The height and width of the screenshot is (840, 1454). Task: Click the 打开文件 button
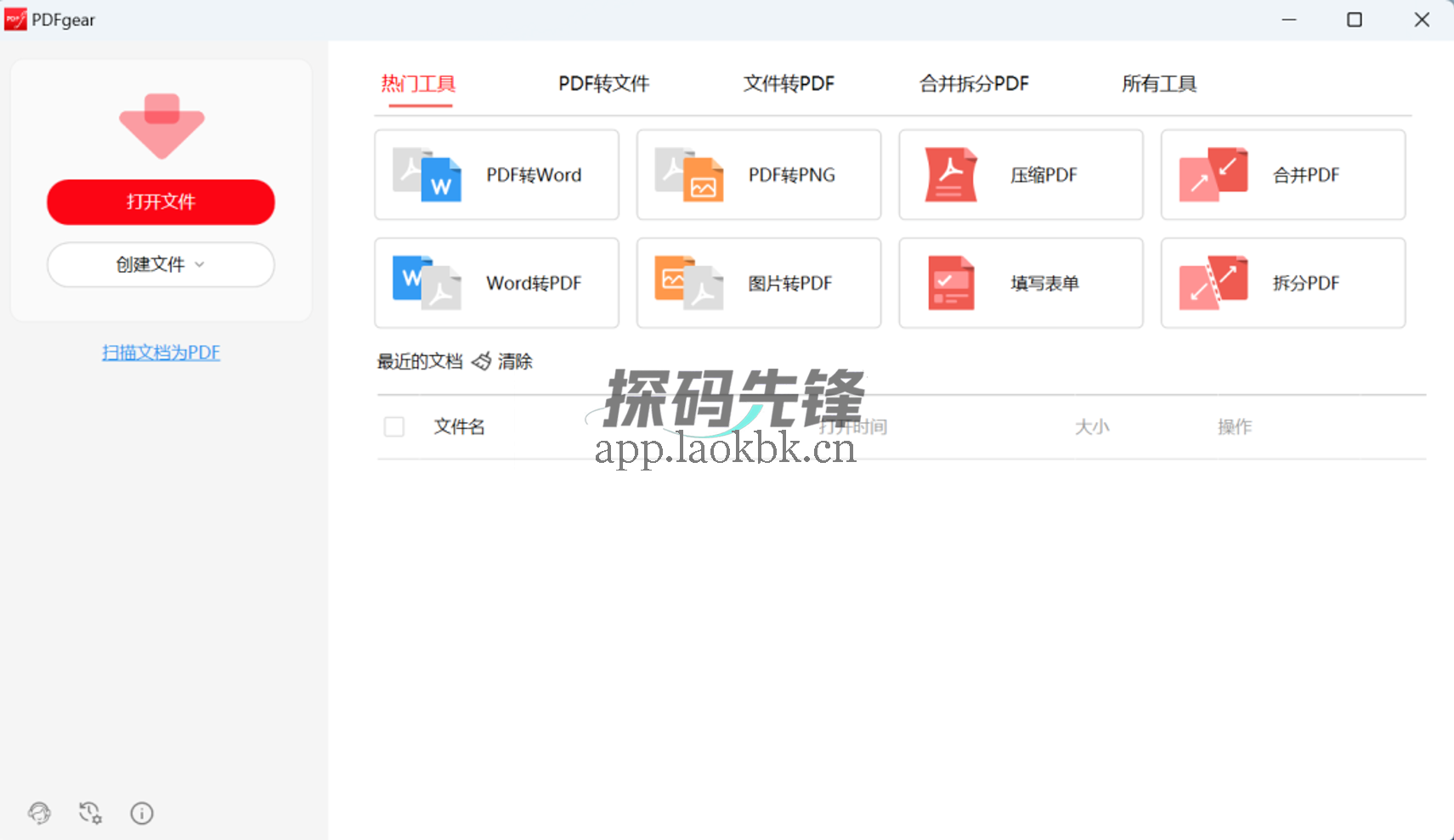[x=160, y=202]
